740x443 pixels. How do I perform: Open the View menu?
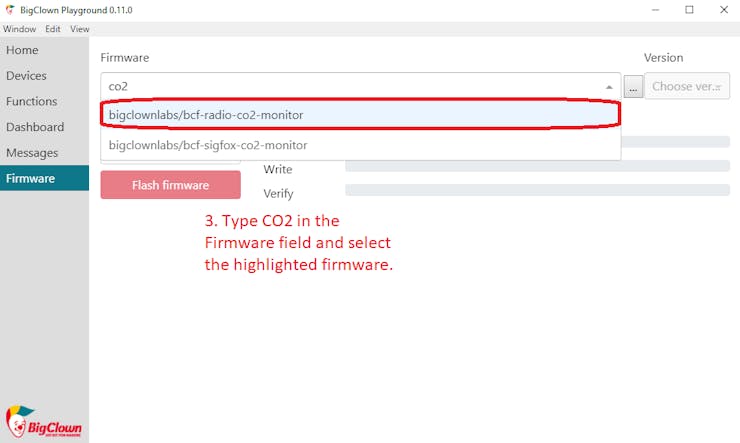point(80,29)
